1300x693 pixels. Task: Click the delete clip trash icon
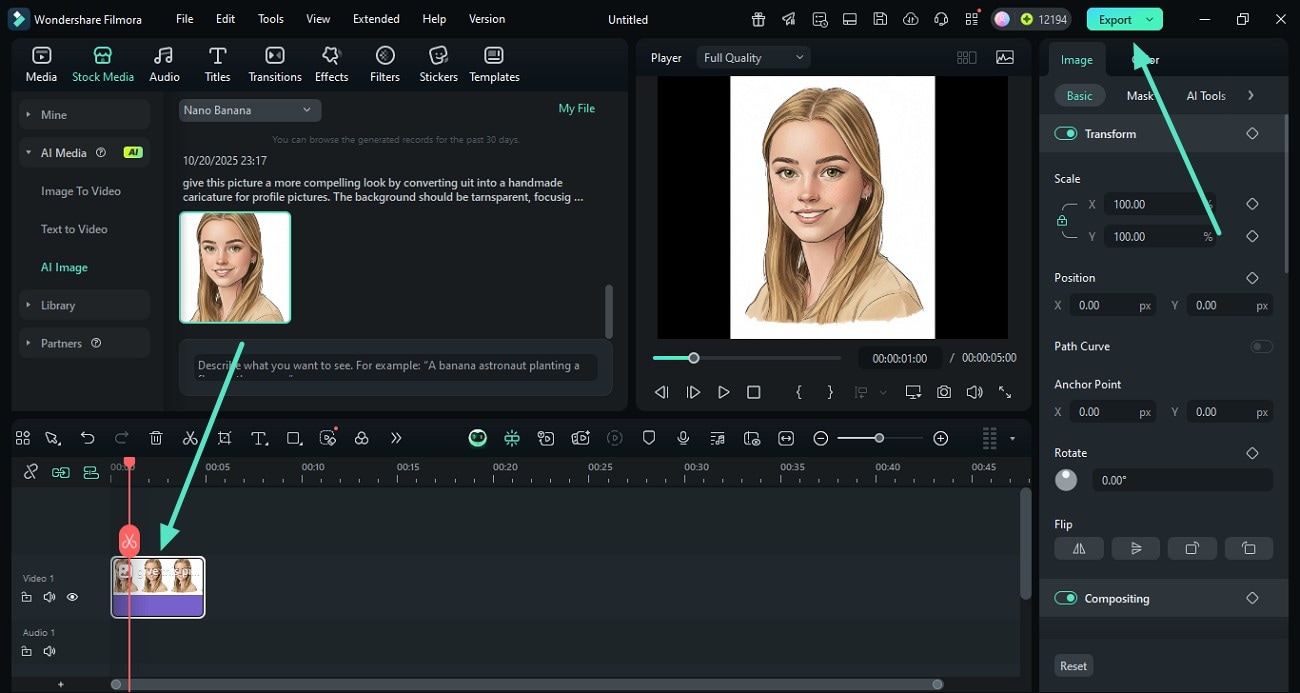click(x=156, y=437)
